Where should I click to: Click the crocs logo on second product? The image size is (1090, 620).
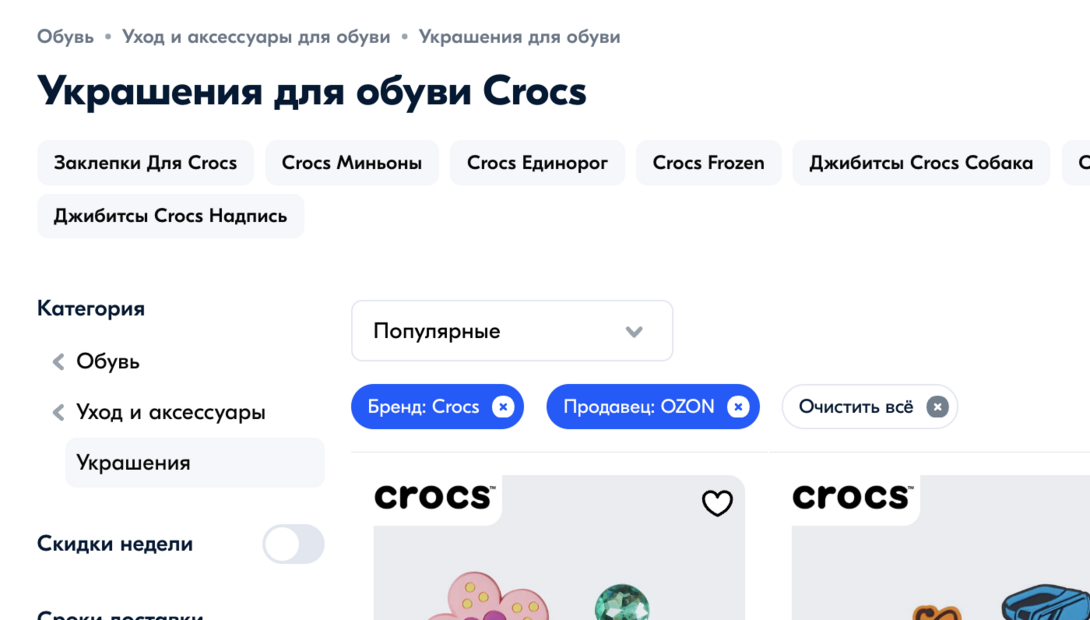point(852,497)
